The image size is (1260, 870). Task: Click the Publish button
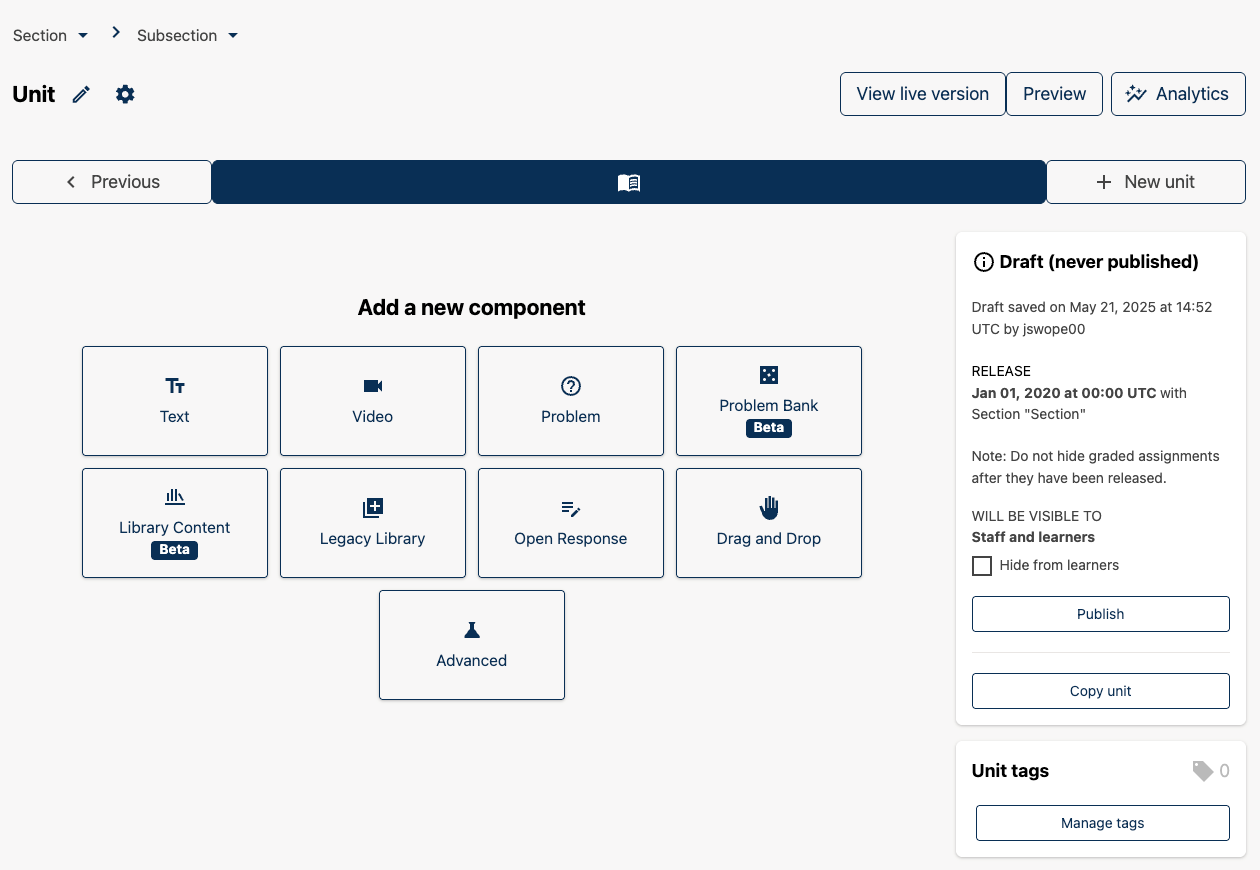click(1100, 614)
